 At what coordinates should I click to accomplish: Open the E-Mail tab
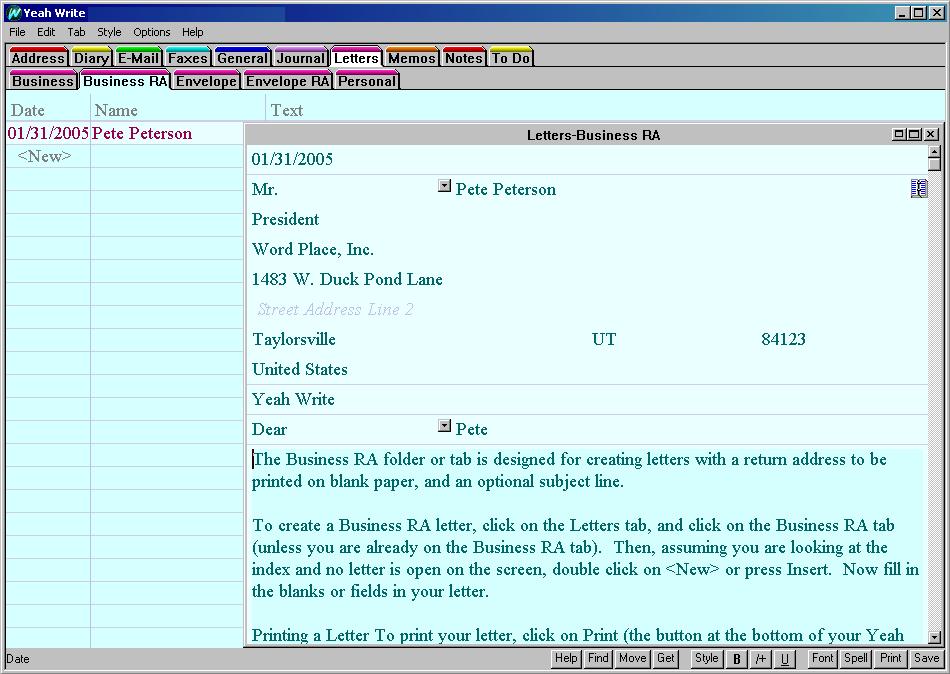(138, 58)
